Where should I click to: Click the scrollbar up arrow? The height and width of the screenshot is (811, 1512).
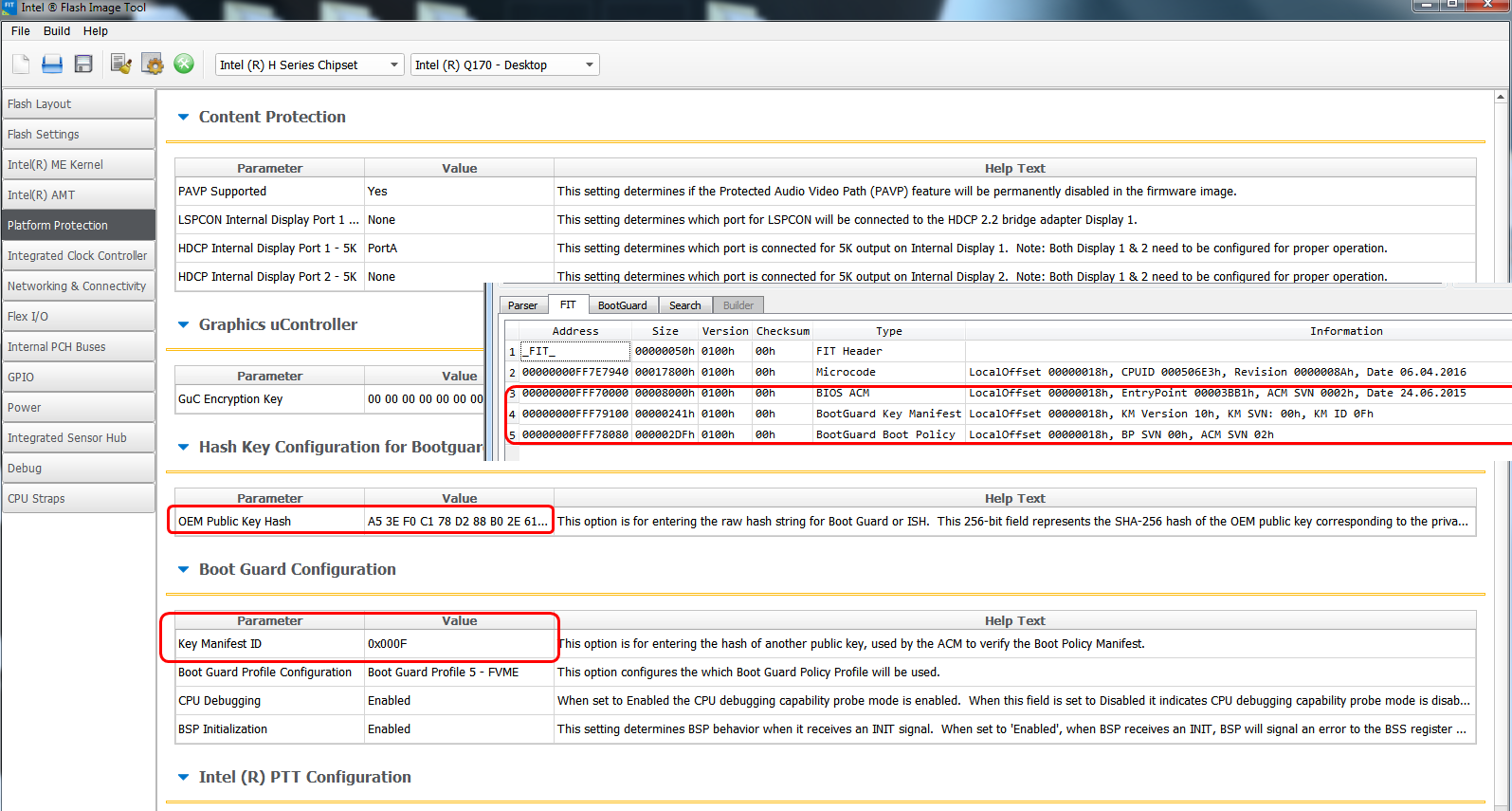1501,97
